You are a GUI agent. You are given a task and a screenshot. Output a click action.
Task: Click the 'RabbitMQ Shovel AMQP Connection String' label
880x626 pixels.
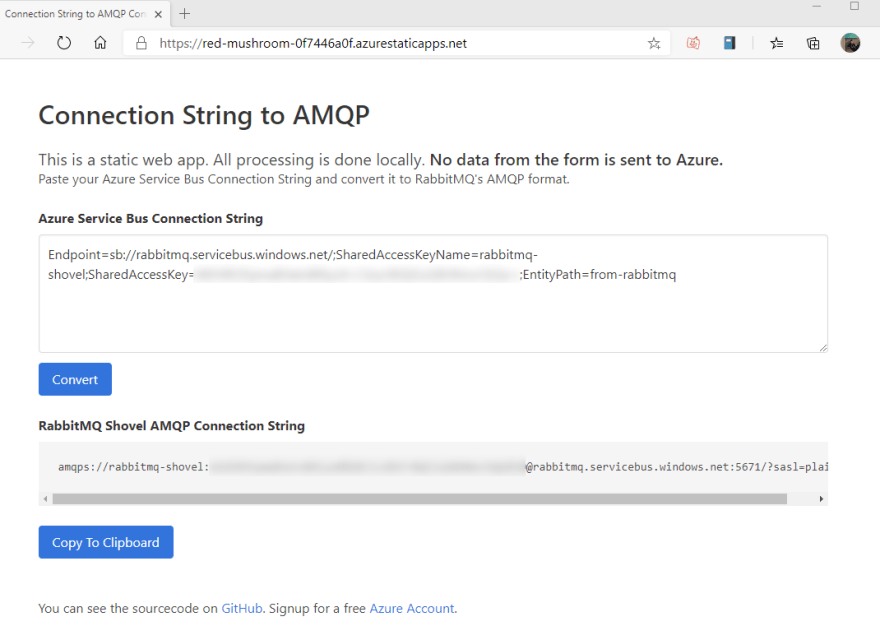[x=172, y=426]
